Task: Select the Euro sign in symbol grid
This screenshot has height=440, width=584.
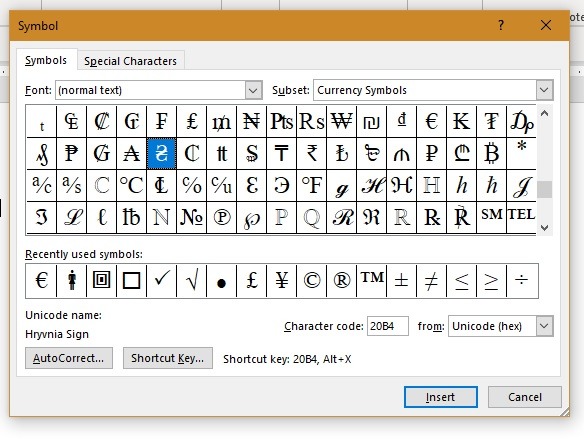Action: 431,121
